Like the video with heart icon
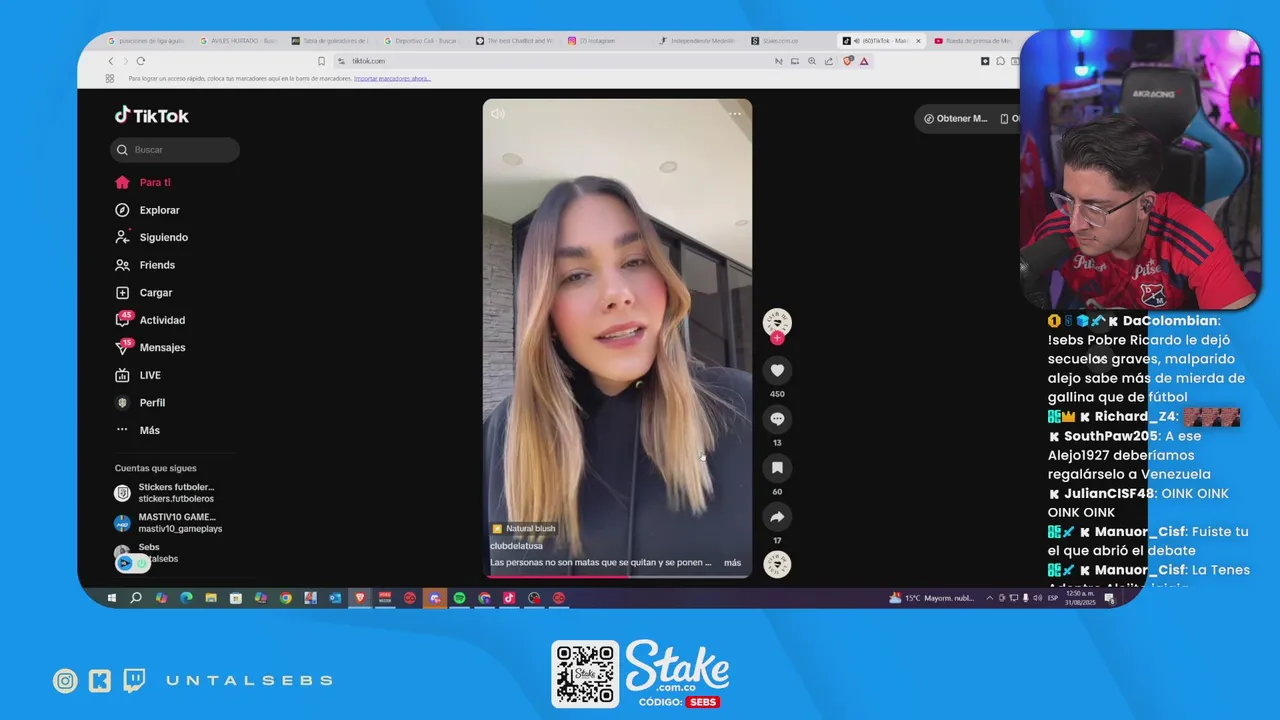This screenshot has width=1280, height=720. click(x=777, y=371)
